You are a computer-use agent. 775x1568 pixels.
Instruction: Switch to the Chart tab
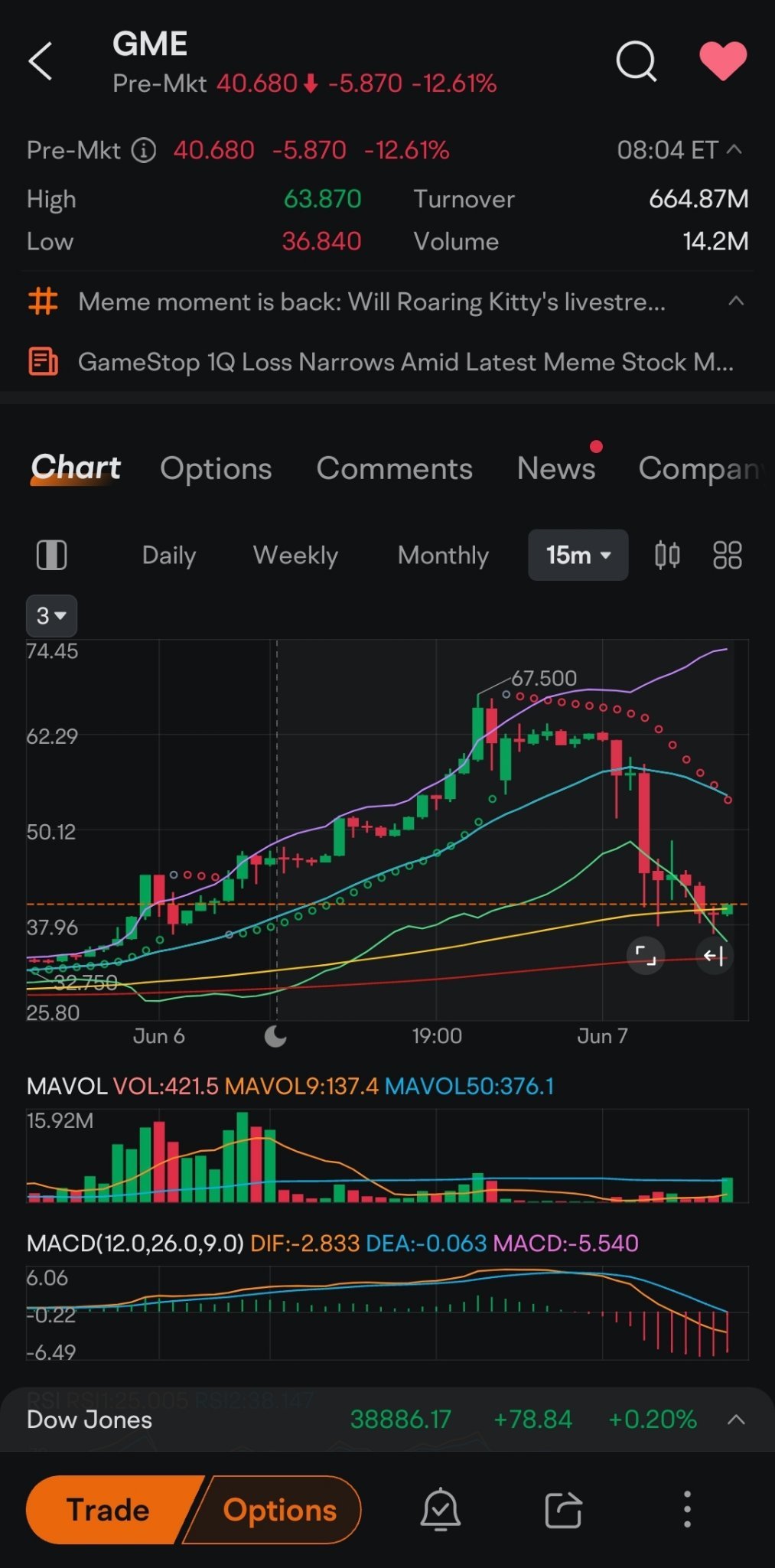coord(76,468)
